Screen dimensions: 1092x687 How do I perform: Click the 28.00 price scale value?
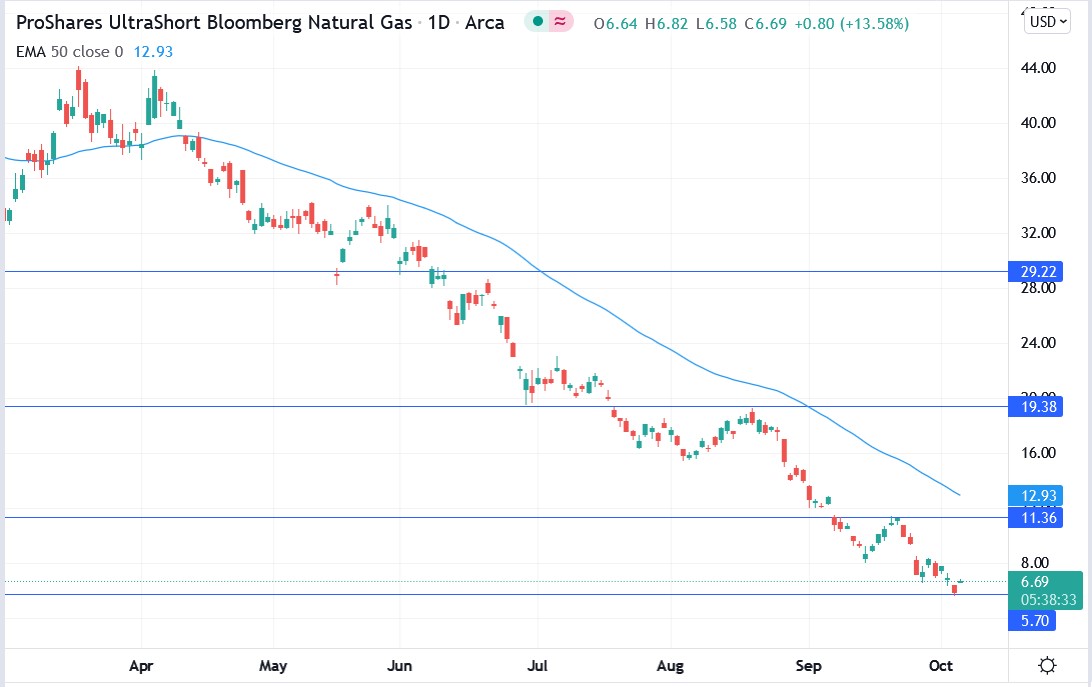click(x=1038, y=288)
